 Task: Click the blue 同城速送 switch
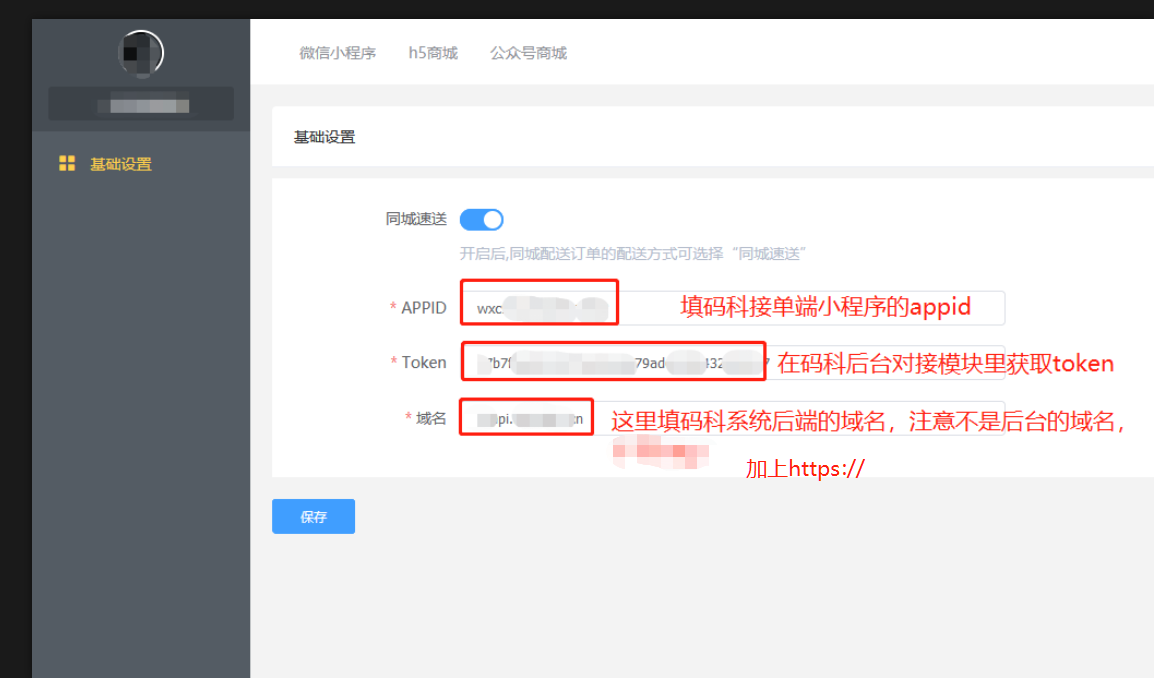click(x=481, y=219)
